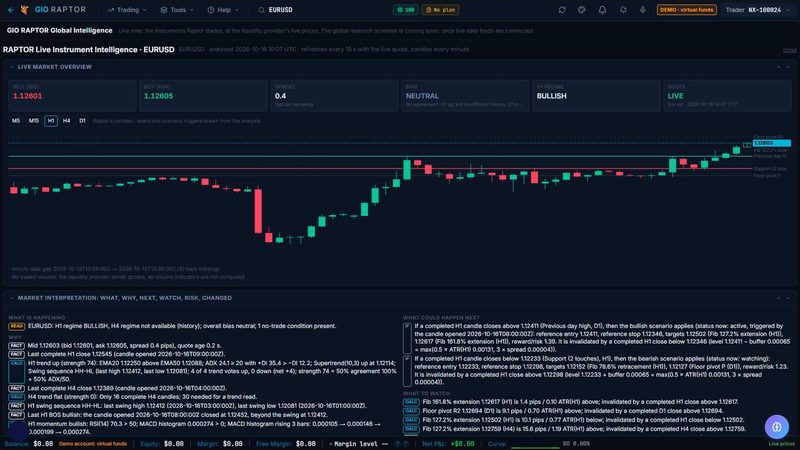Image resolution: width=800 pixels, height=450 pixels.
Task: Click the equity curve progress bar
Action: [535, 447]
